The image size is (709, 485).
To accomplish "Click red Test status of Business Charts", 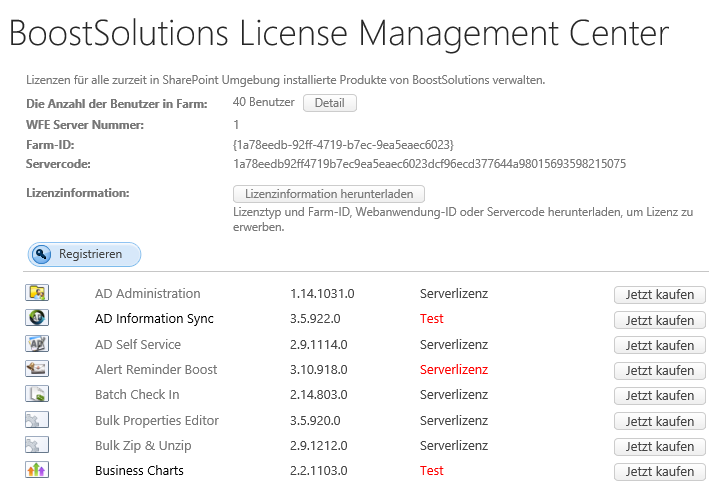I will [431, 471].
